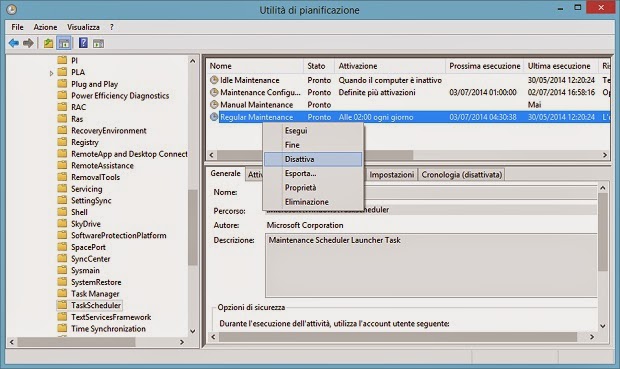Click the details pane scroll down arrow
This screenshot has height=369, width=620.
[603, 326]
